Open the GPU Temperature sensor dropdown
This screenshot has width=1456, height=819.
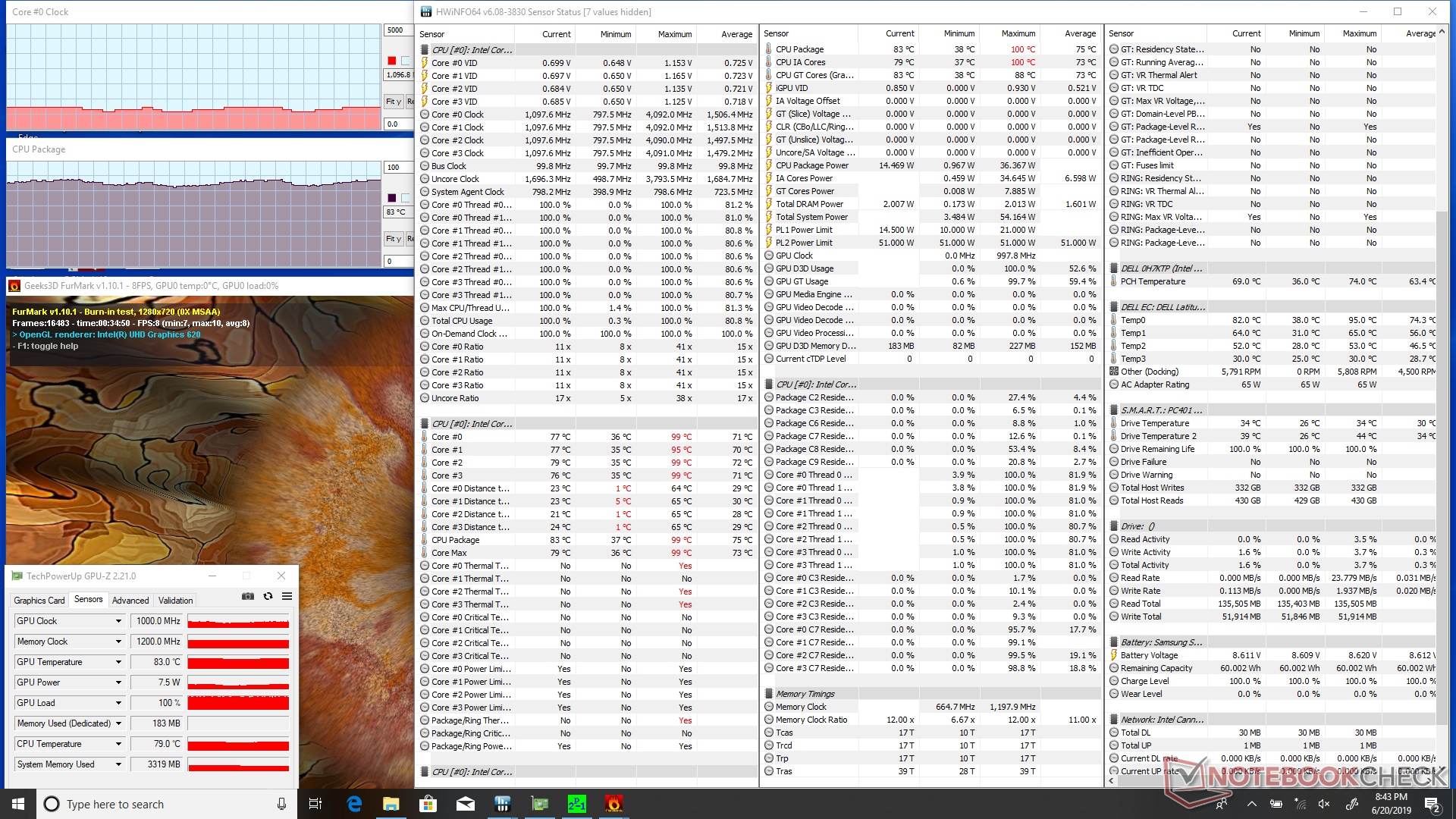tap(118, 662)
